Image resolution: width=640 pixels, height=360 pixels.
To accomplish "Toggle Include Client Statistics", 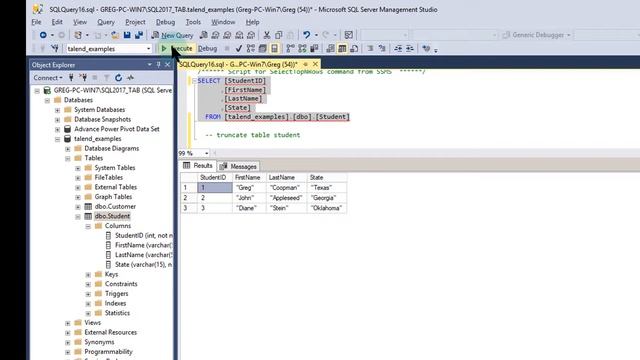I will tap(314, 49).
